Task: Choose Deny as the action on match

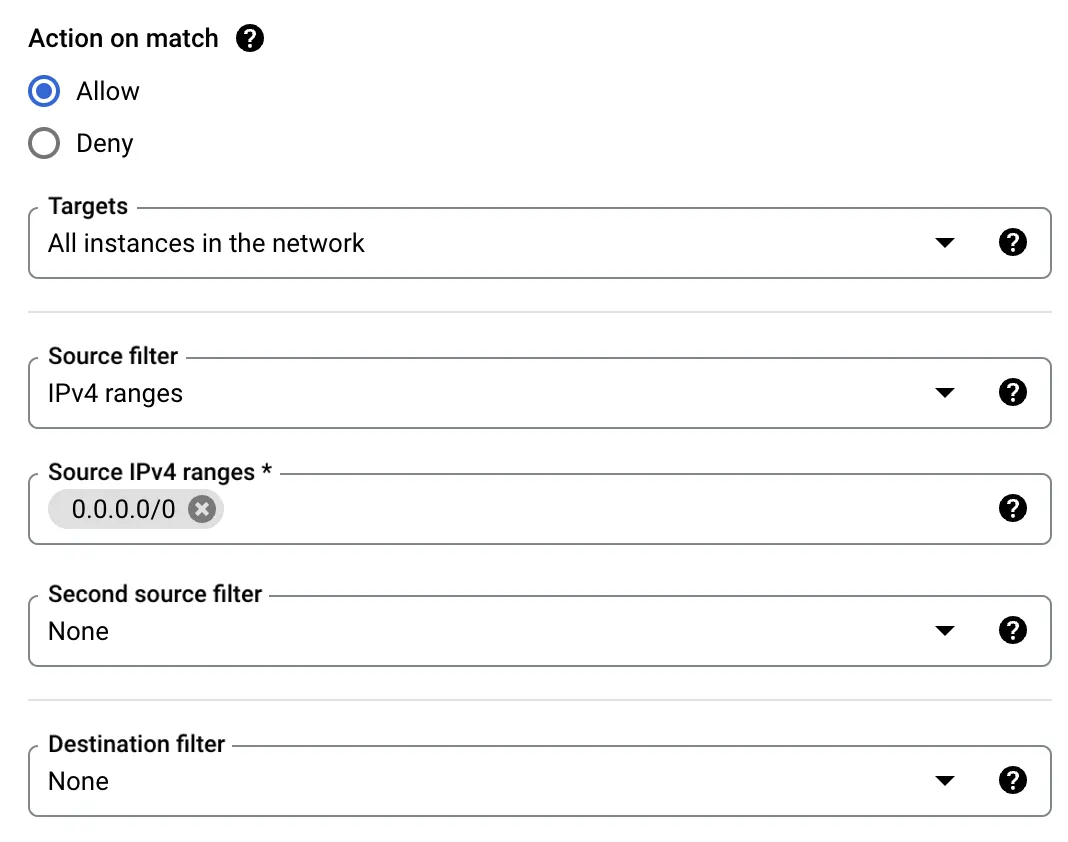Action: (44, 143)
